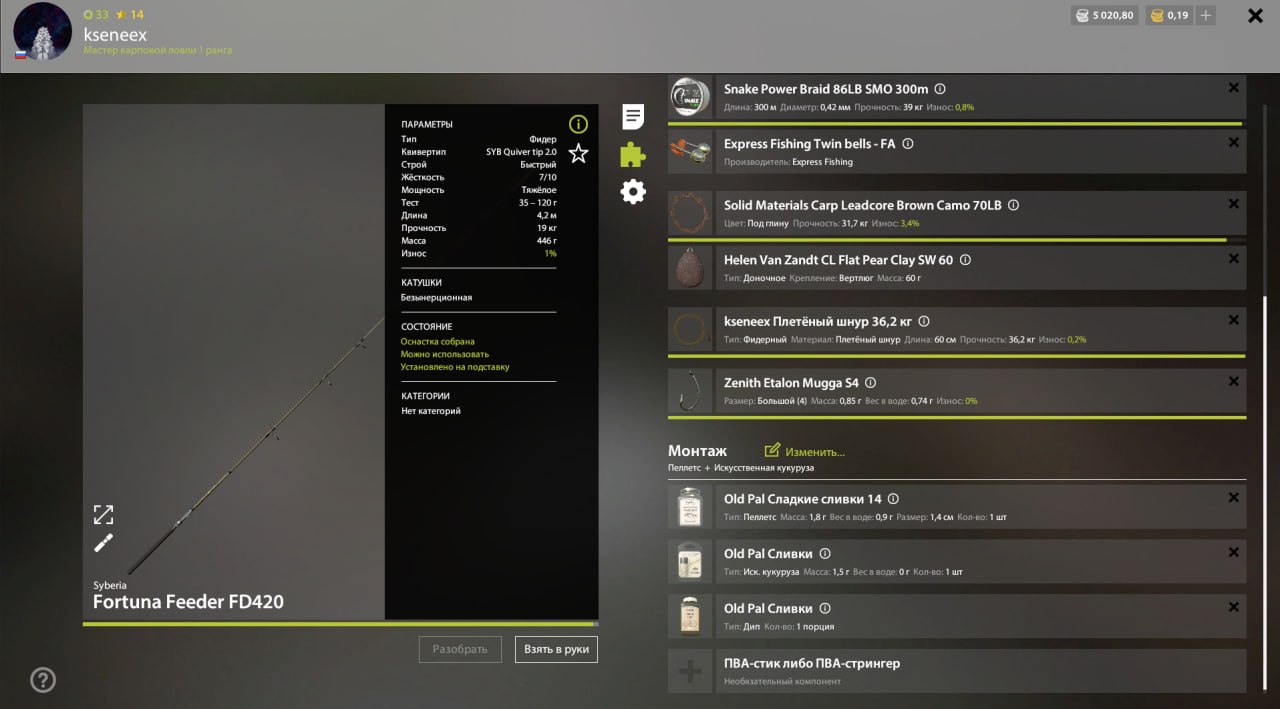Click Сливки dip bottle thumbnail
This screenshot has width=1280, height=709.
[x=690, y=616]
